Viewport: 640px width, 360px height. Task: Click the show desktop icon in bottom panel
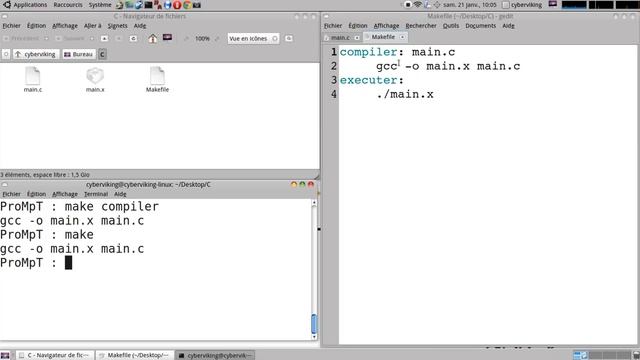pyautogui.click(x=5, y=356)
